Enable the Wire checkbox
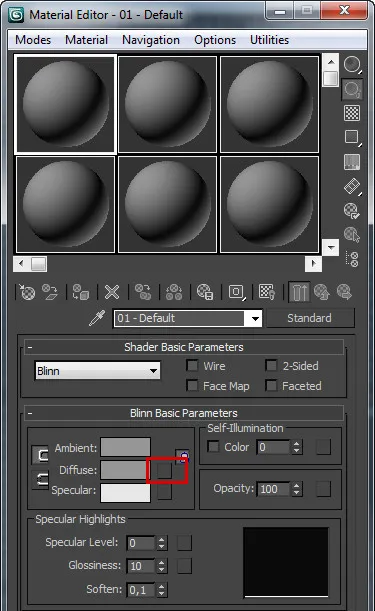 tap(192, 366)
